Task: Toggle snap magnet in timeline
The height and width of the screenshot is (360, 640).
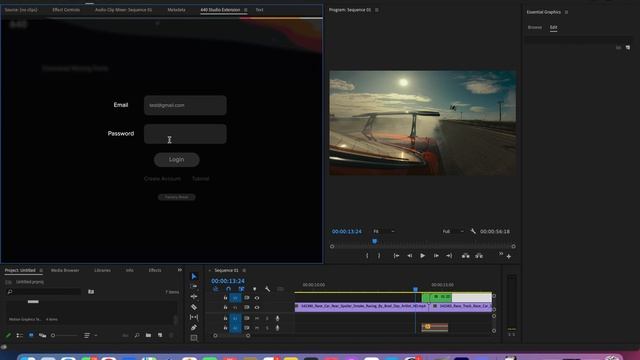Action: coord(229,289)
